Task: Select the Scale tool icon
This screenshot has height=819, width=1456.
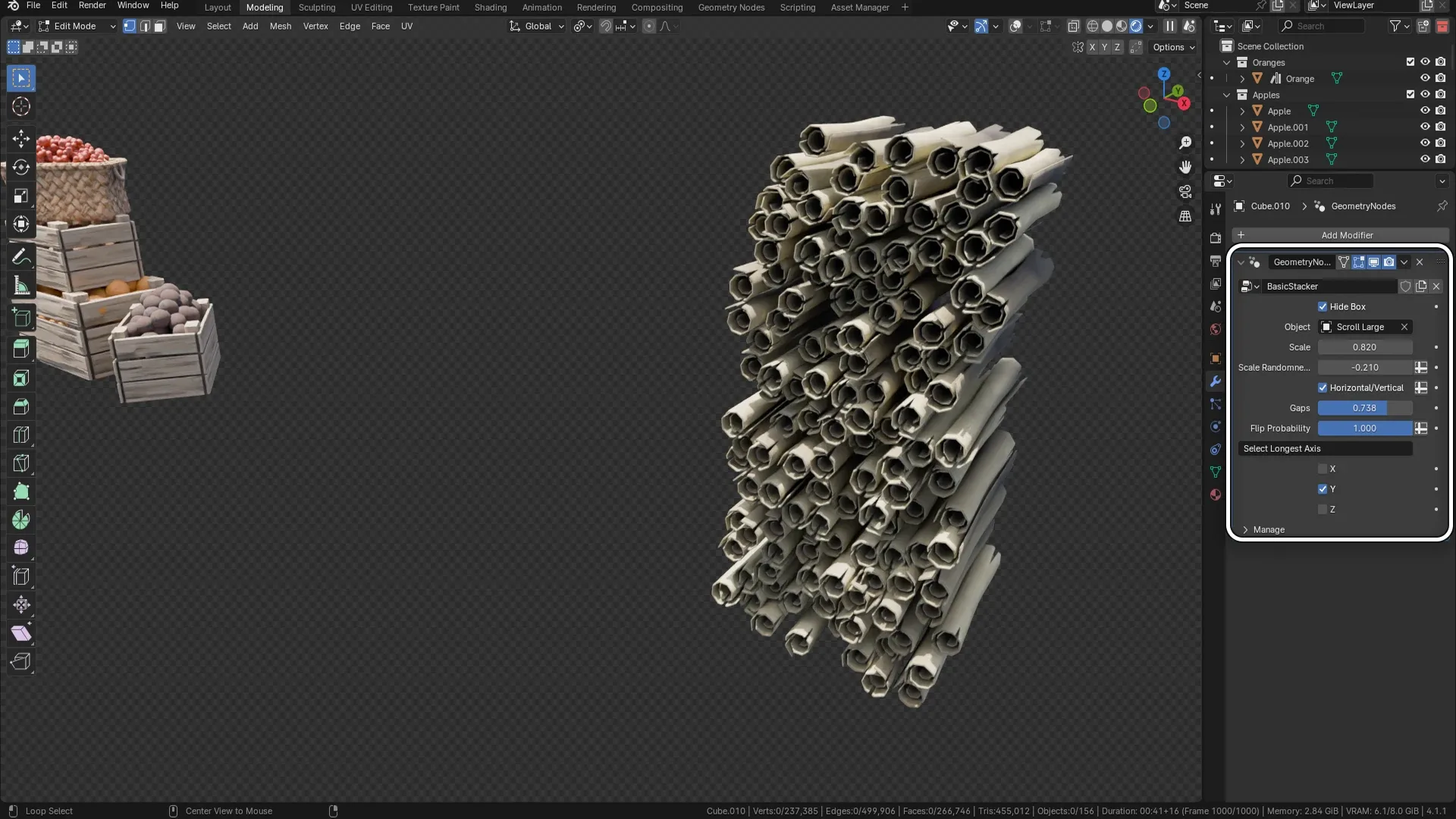Action: click(x=21, y=196)
